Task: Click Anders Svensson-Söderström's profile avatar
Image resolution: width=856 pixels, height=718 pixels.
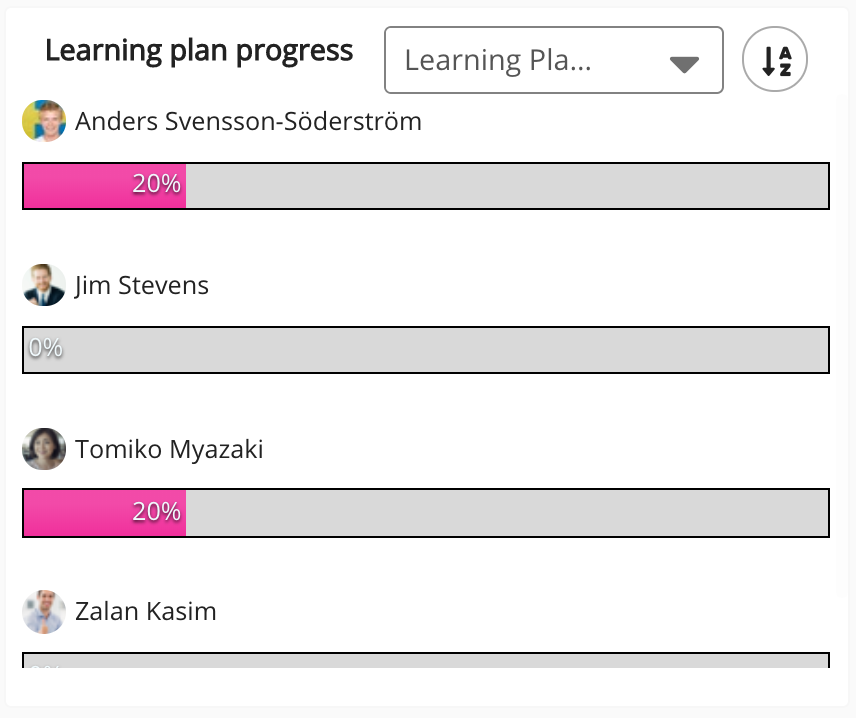Action: (44, 121)
